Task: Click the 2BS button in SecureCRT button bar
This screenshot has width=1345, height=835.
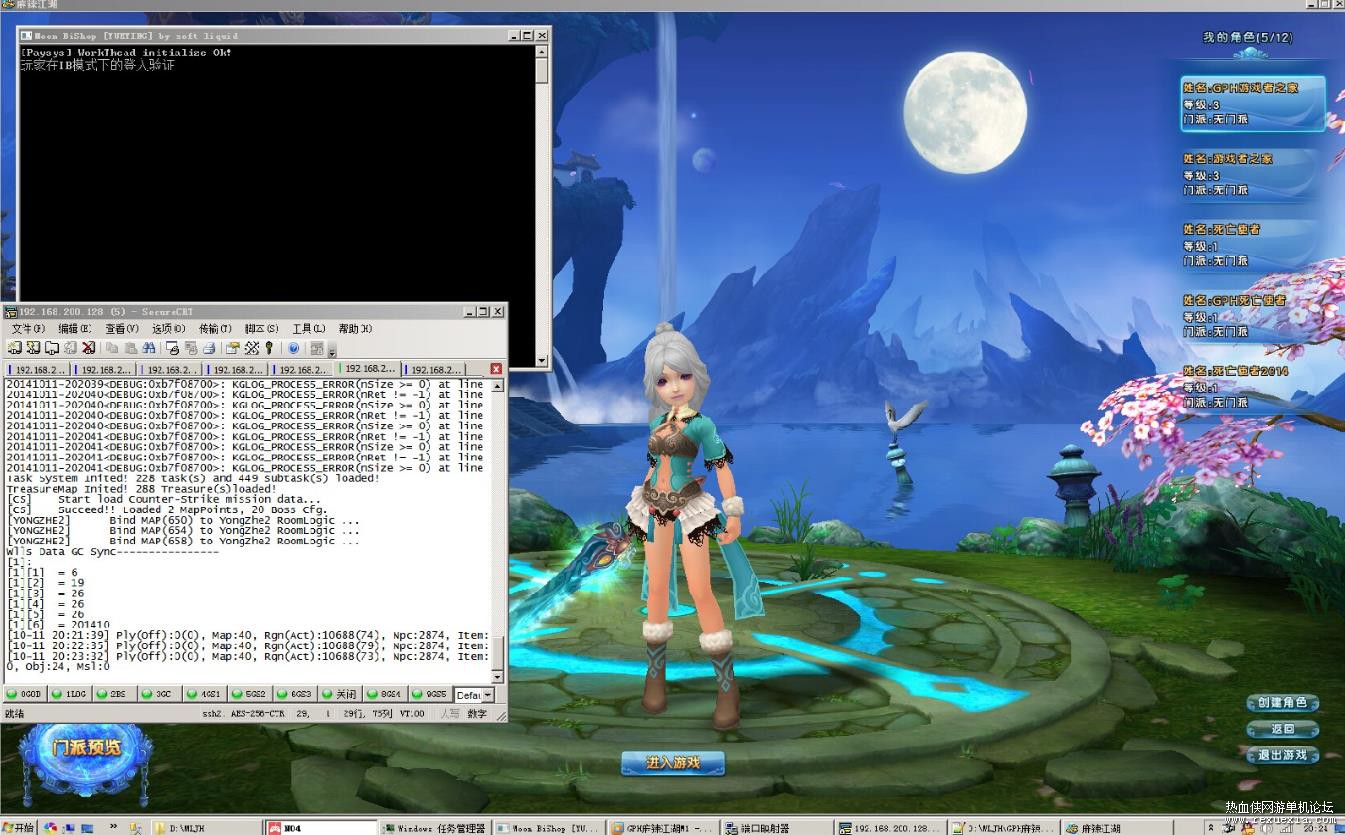Action: [115, 694]
